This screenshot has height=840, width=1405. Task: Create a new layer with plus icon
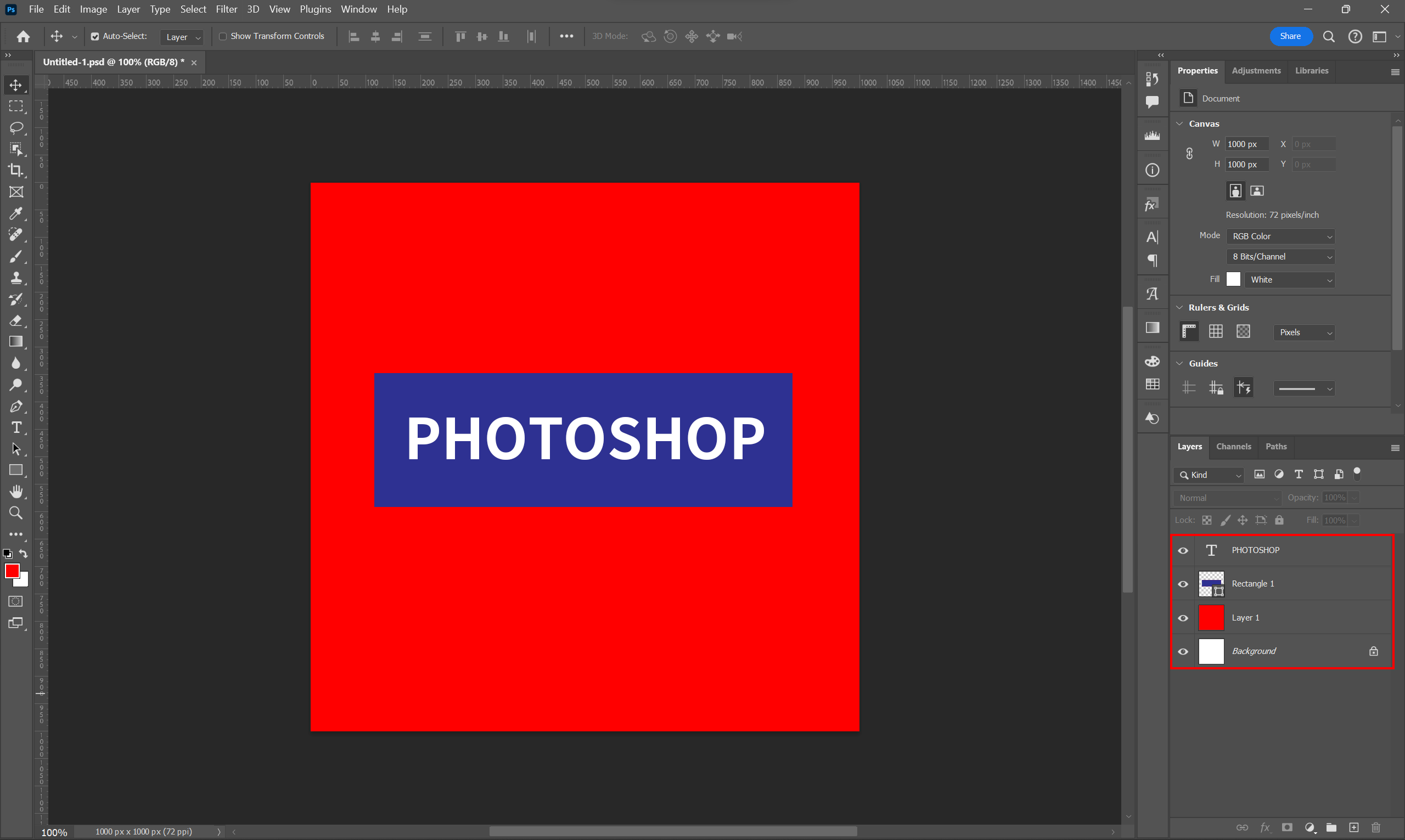pyautogui.click(x=1353, y=827)
